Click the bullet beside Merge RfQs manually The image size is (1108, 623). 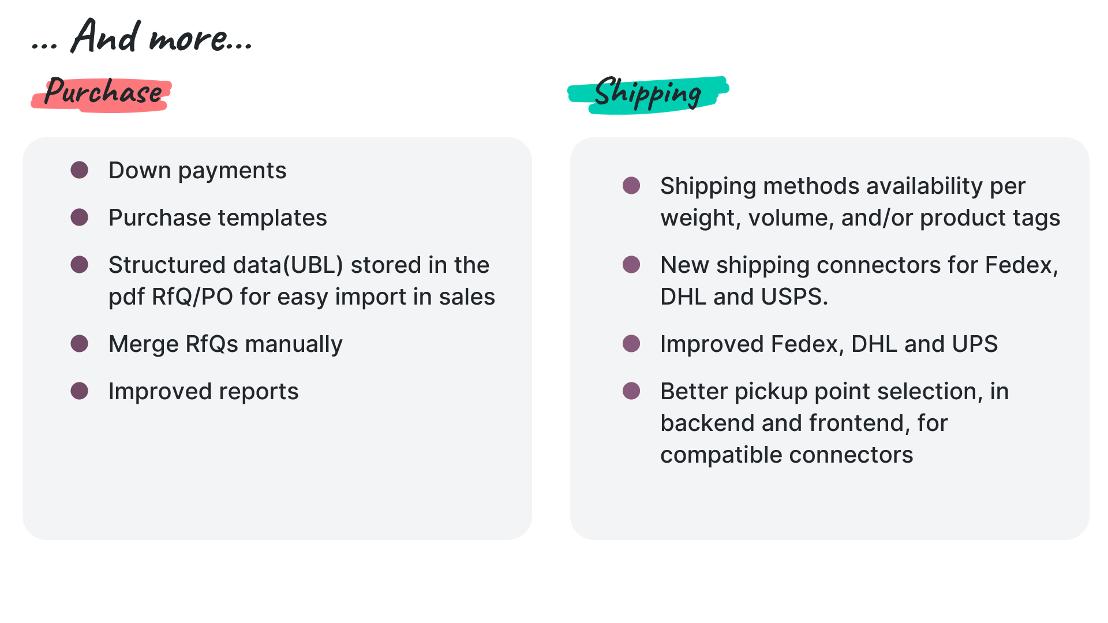(x=79, y=343)
